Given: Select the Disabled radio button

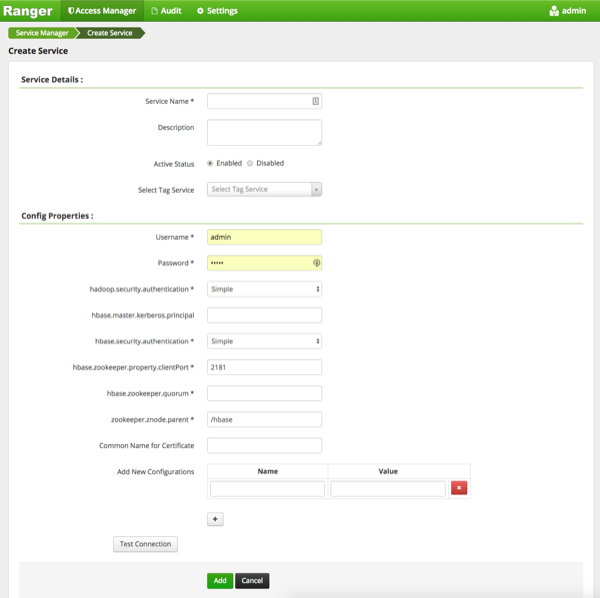Looking at the screenshot, I should [x=250, y=163].
